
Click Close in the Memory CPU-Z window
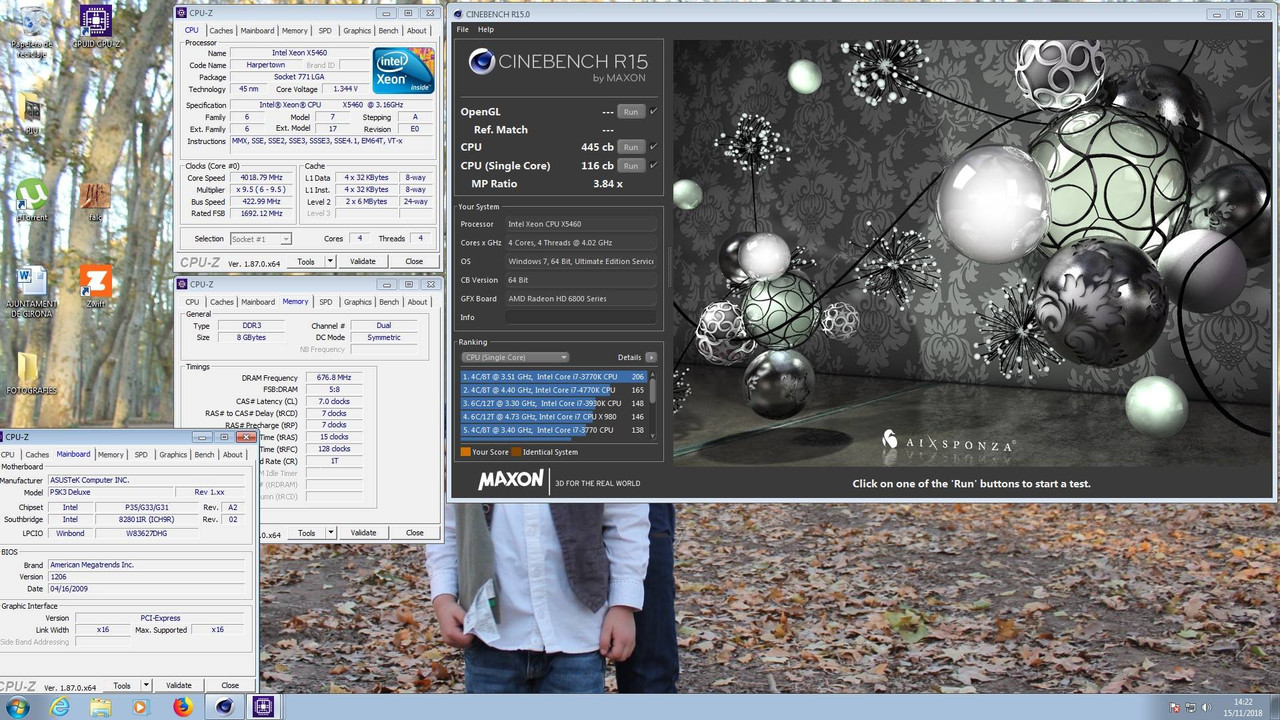pyautogui.click(x=414, y=532)
